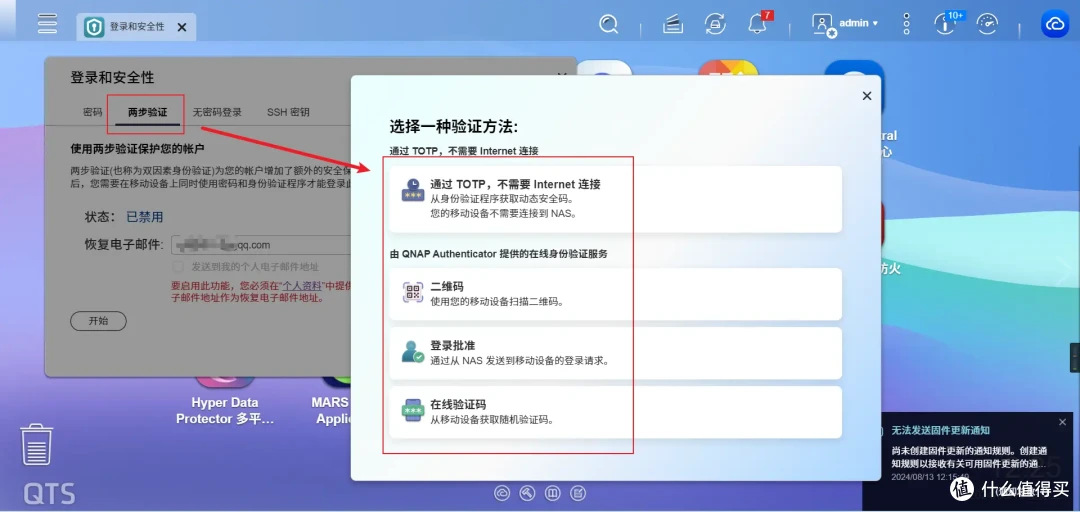Viewport: 1080px width, 512px height.
Task: Open the system info icon with 10+ badge
Action: [x=945, y=24]
